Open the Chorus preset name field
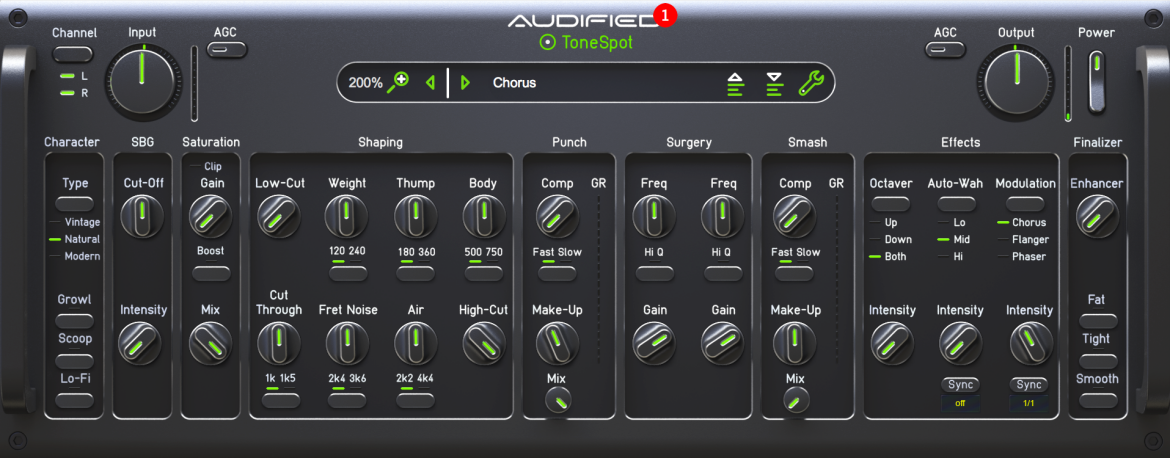The height and width of the screenshot is (458, 1170). point(515,83)
